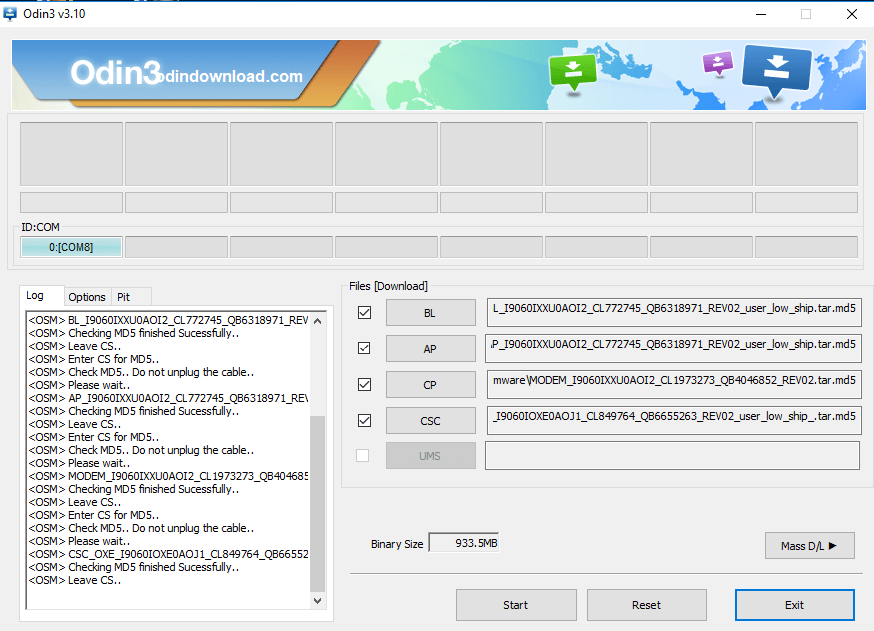
Task: Click the log line starting with BL_I9060IXXU0AOI2
Action: [x=168, y=320]
